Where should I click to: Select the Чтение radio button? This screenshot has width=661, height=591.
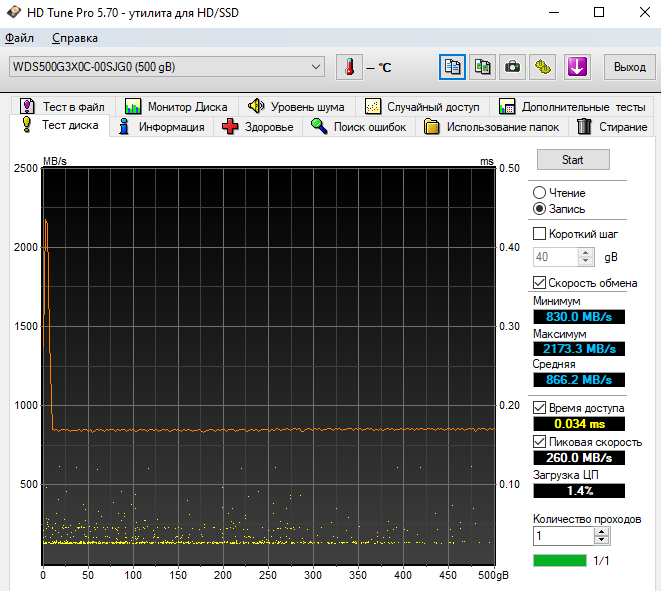click(540, 192)
